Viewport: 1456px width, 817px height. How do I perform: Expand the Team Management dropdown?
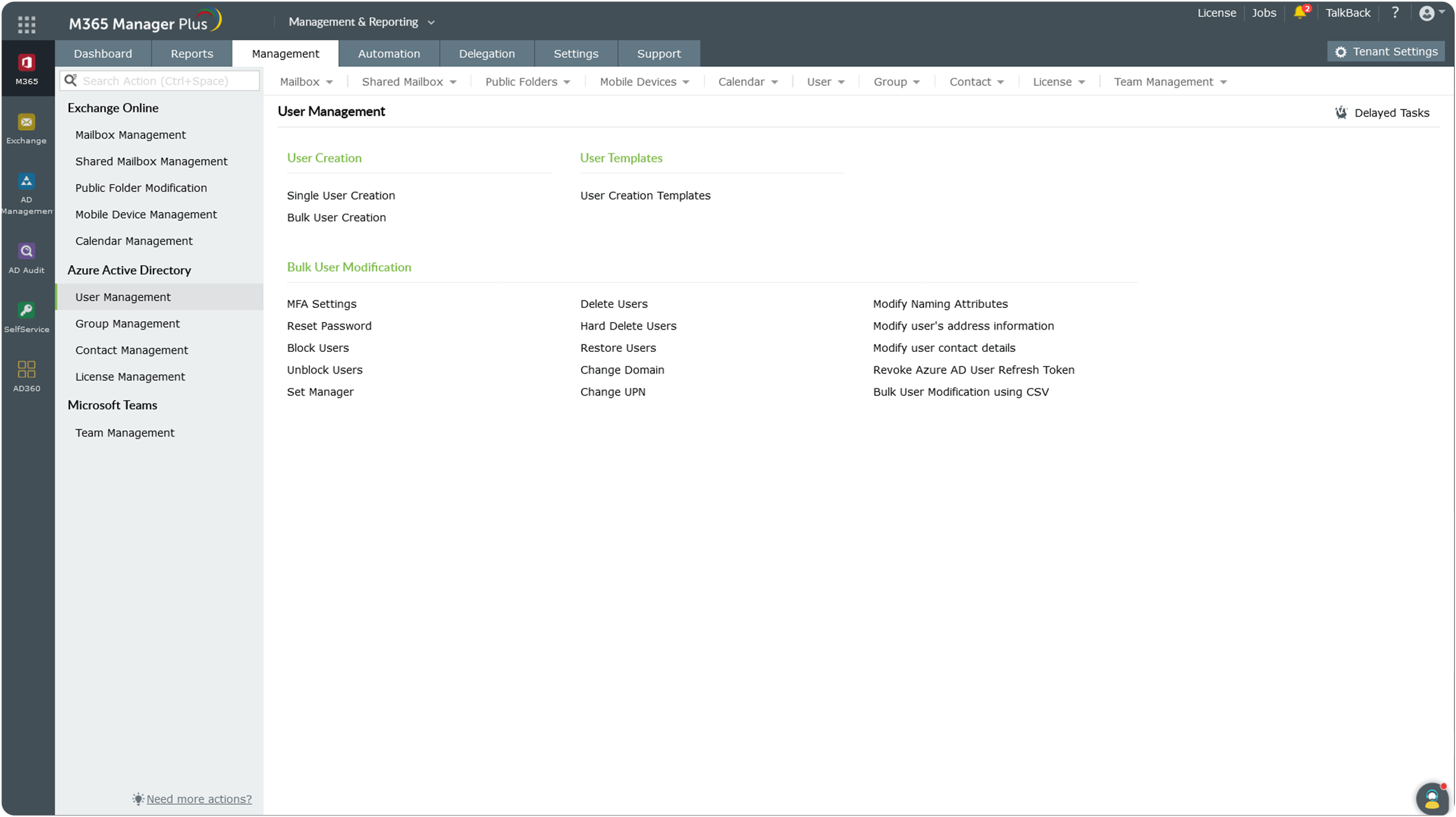tap(1169, 81)
